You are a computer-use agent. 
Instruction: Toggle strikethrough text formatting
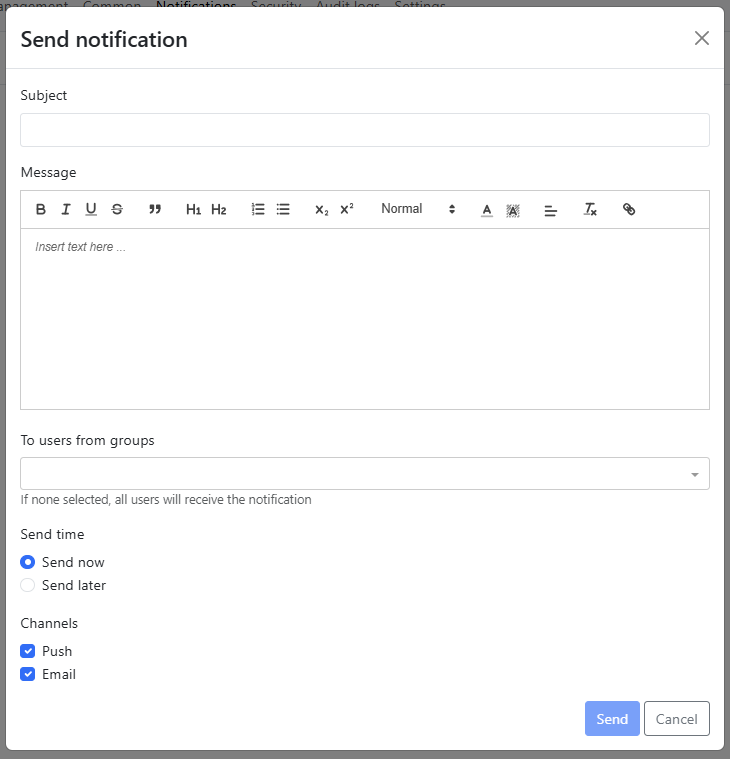pos(117,210)
